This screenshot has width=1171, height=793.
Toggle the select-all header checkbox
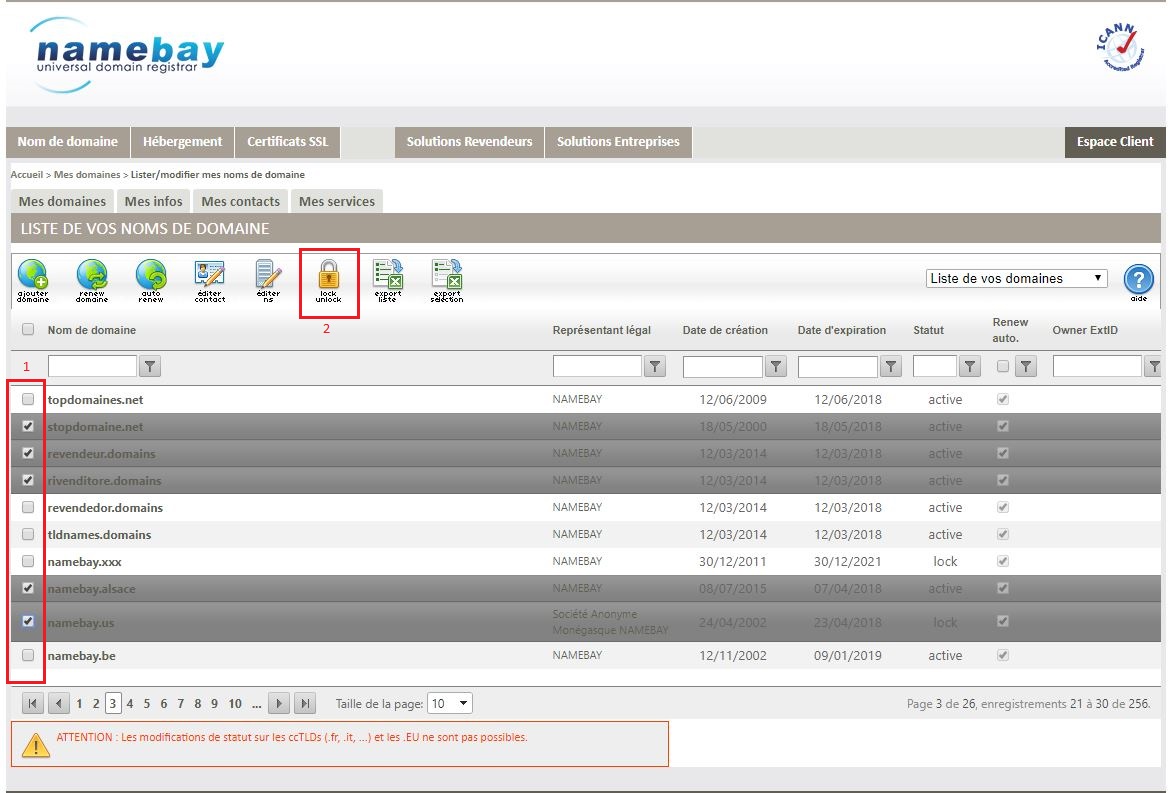coord(28,329)
